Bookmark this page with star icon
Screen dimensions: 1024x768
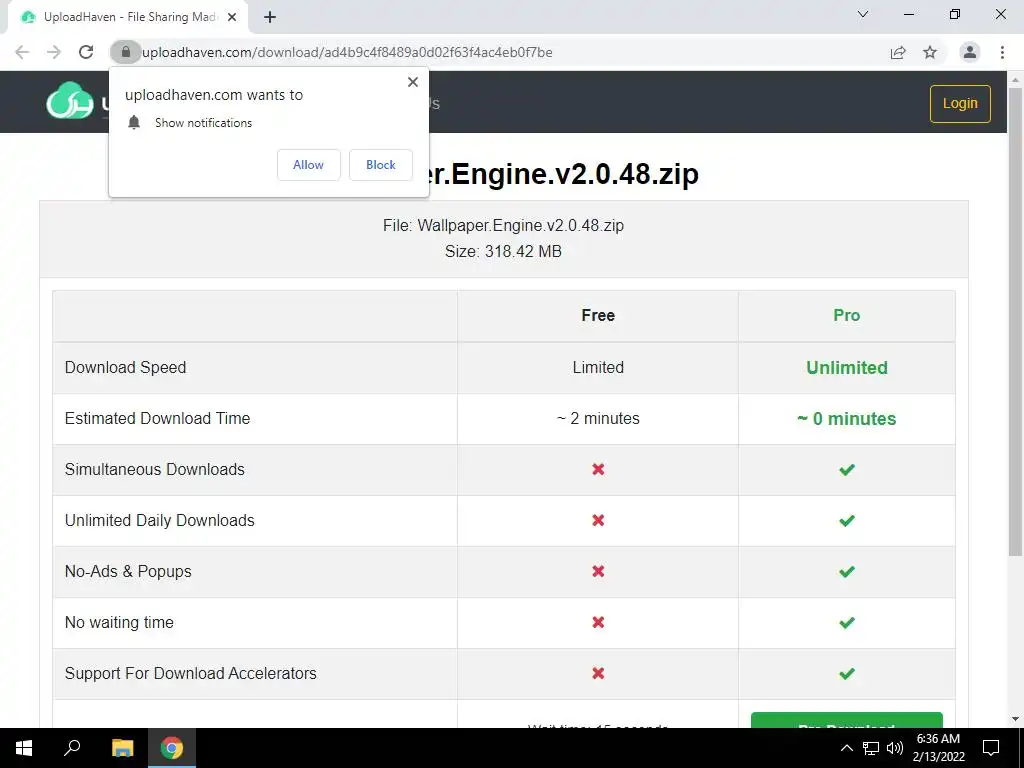pos(930,52)
